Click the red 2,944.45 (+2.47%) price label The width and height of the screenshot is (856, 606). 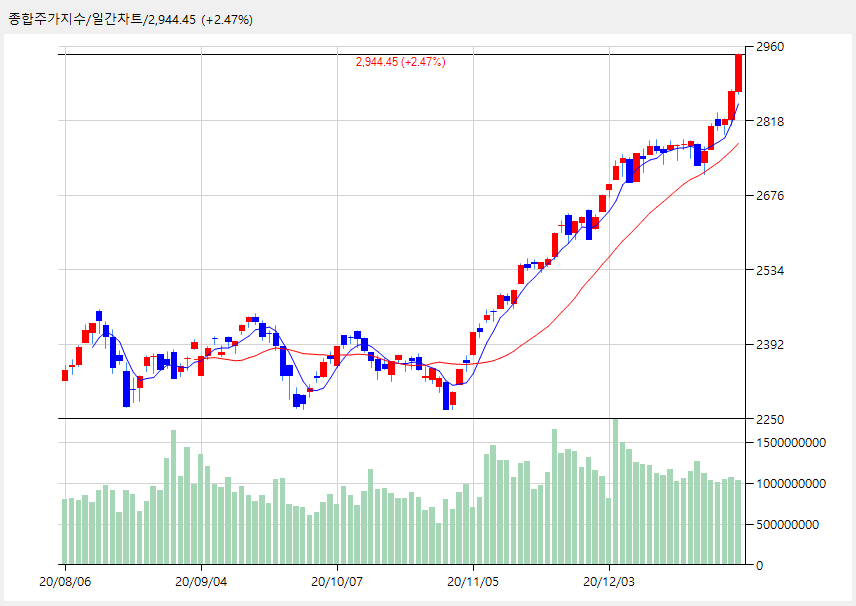(400, 62)
